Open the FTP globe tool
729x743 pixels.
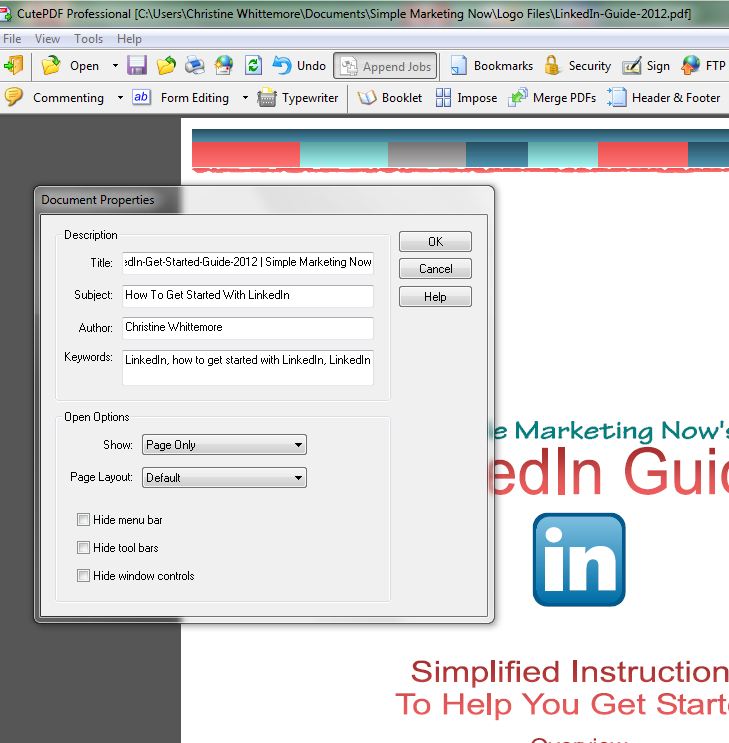coord(702,65)
